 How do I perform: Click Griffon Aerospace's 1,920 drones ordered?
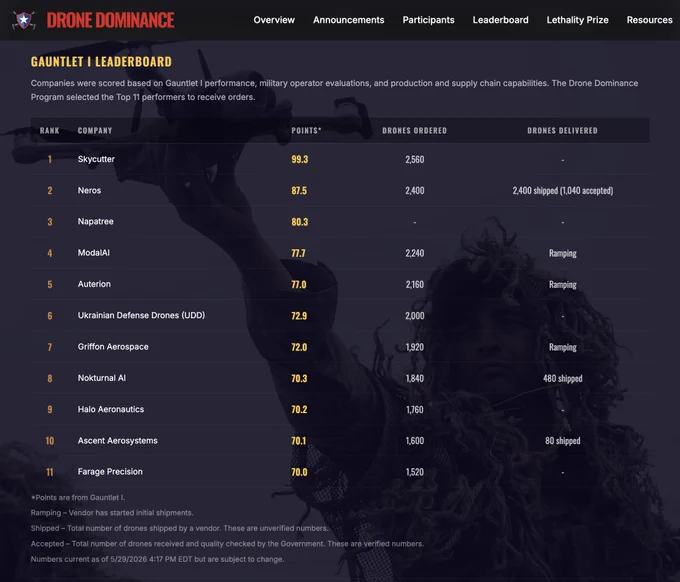[415, 347]
